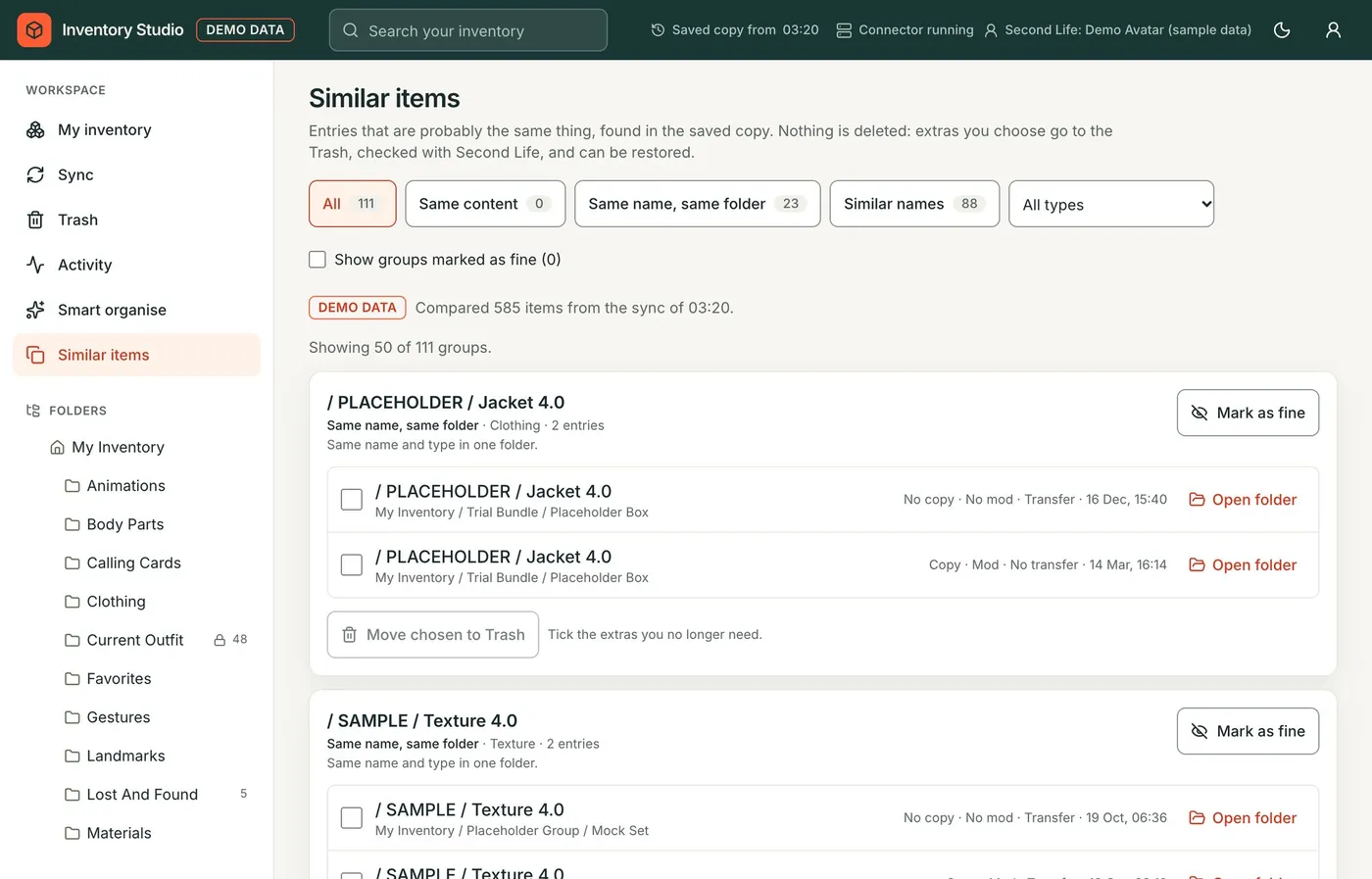The width and height of the screenshot is (1372, 879).
Task: Open the Materials folder
Action: 119,834
